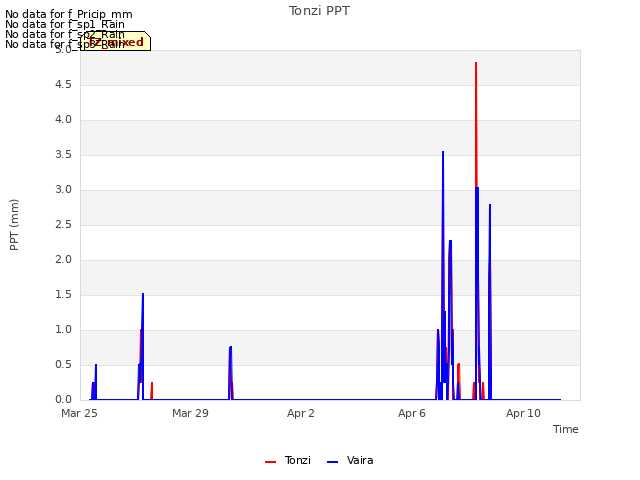Image resolution: width=640 pixels, height=480 pixels.
Task: Click the 1.0 y-axis tick label
Action: click(x=63, y=330)
